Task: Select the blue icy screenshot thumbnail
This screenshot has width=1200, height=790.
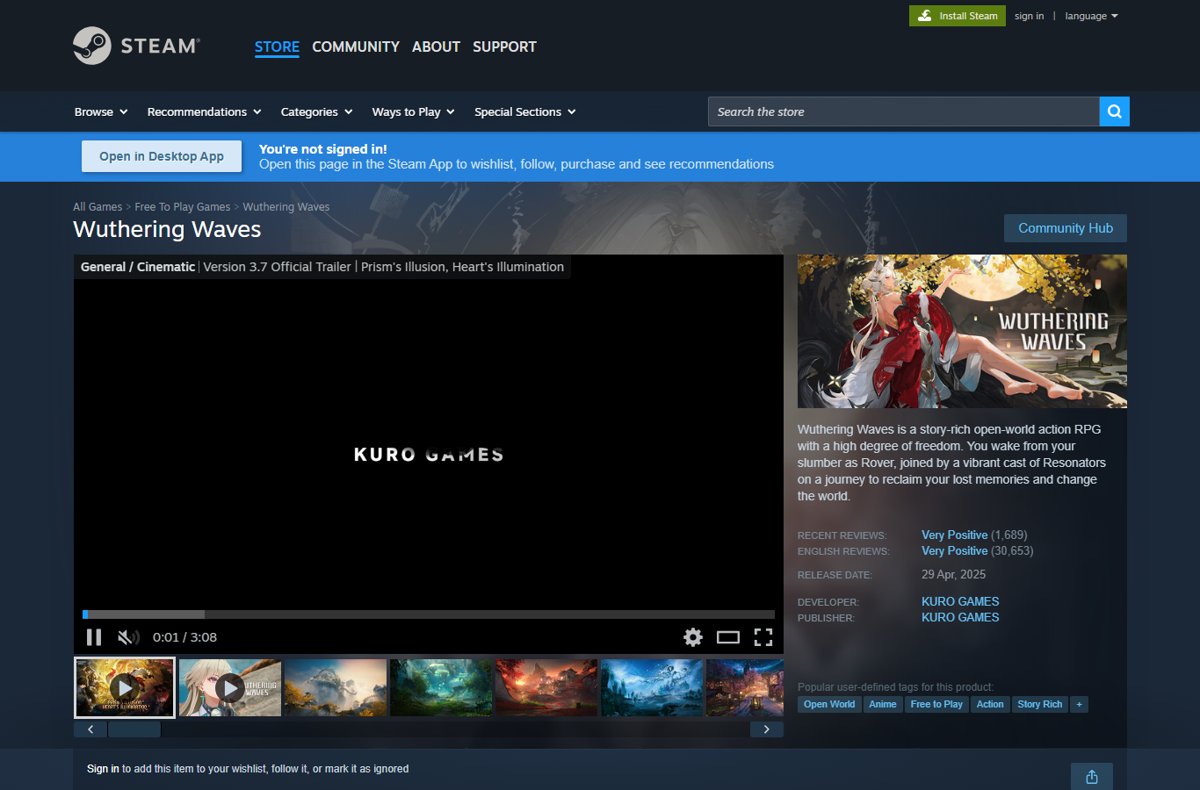Action: point(652,687)
